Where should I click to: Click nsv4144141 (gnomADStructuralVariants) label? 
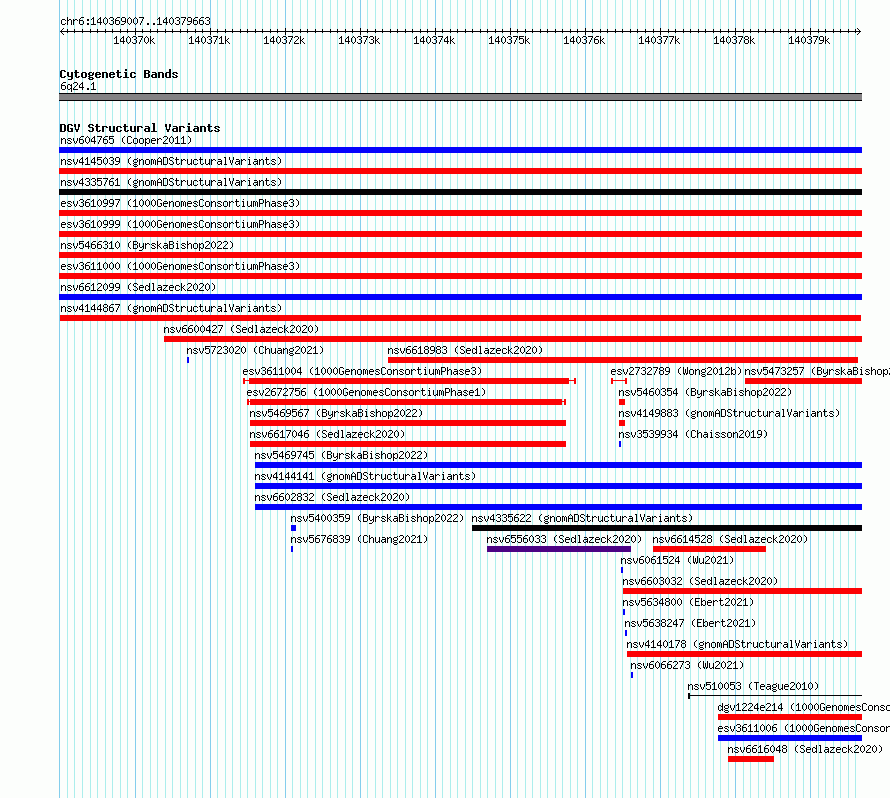tap(365, 476)
